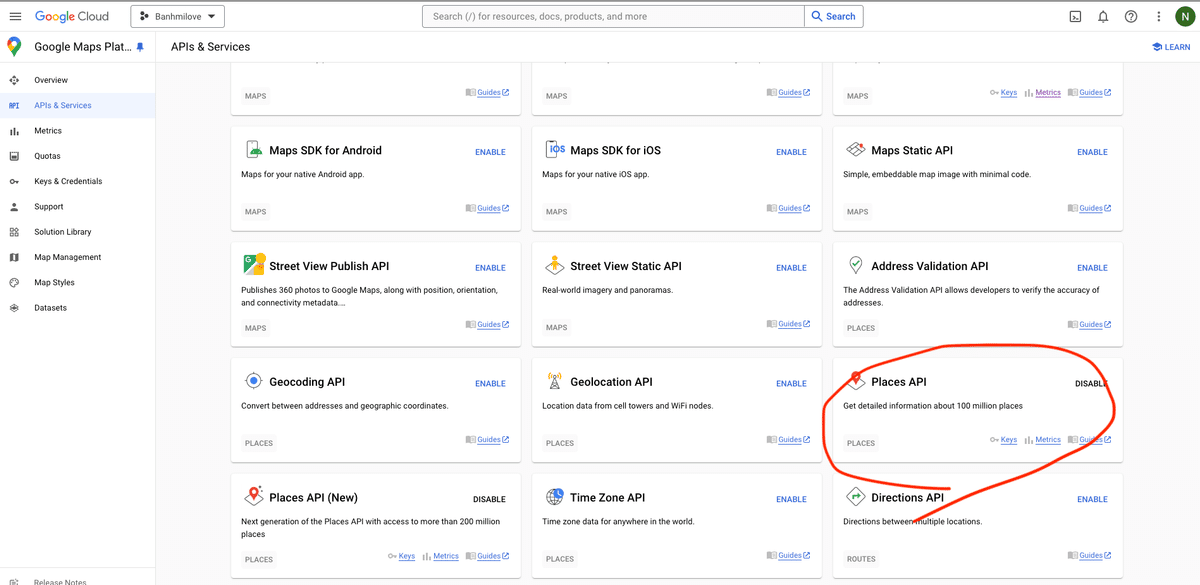Open the three-dot settings menu in header

[1159, 16]
